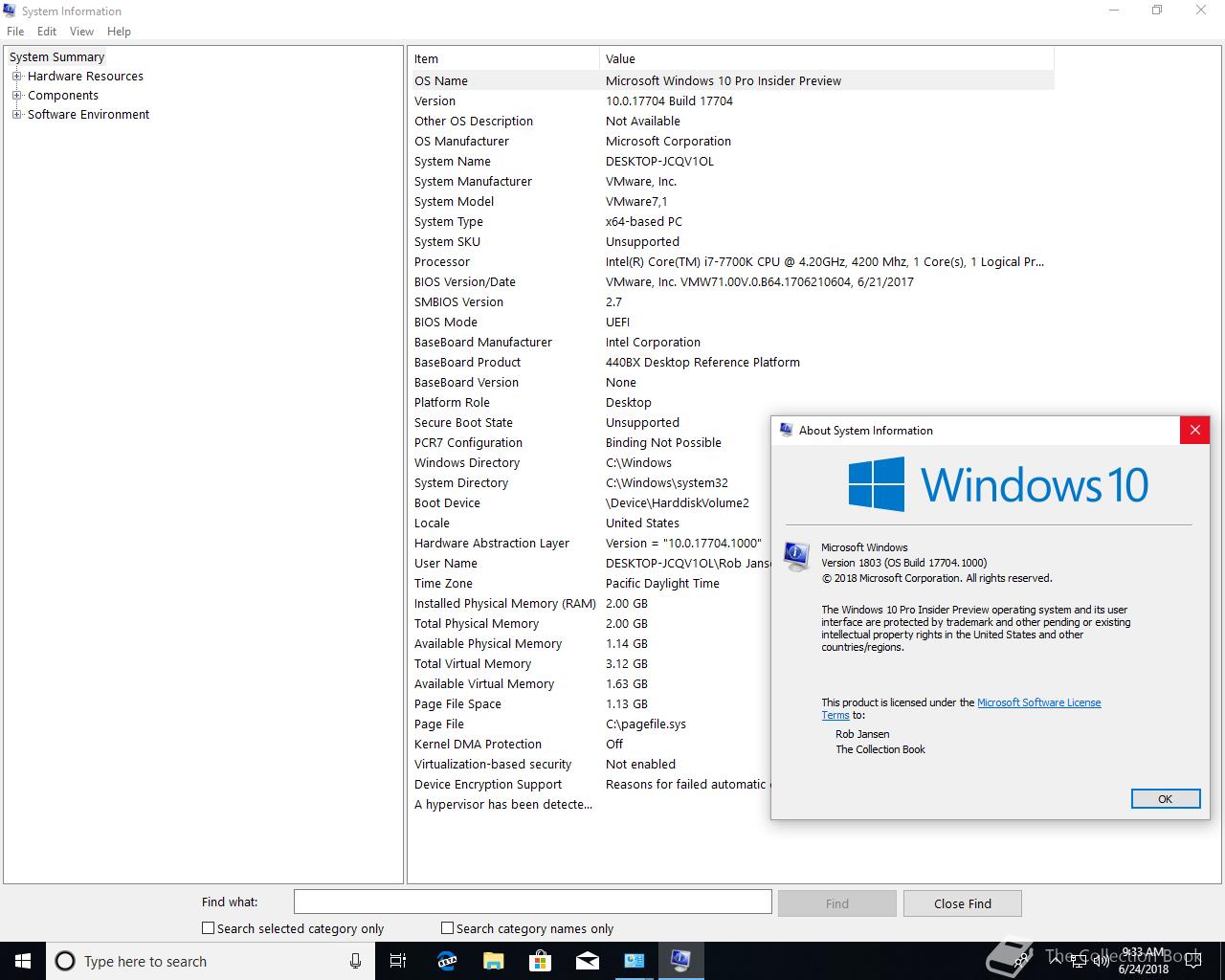This screenshot has height=980, width=1225.
Task: Open the View menu
Action: (81, 32)
